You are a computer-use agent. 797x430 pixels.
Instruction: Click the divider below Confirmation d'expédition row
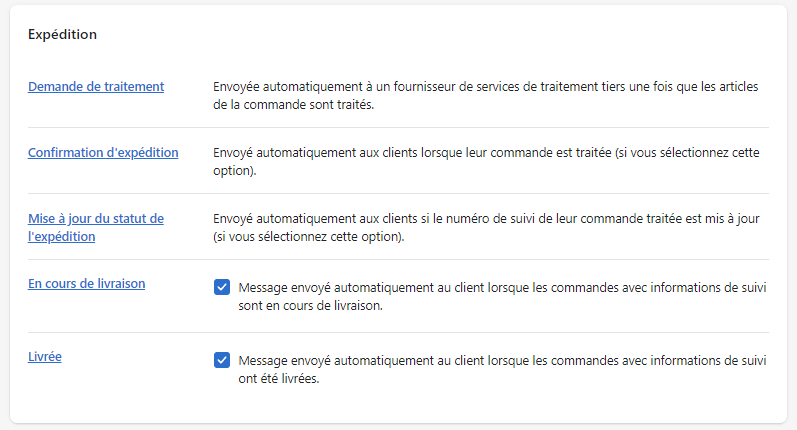pyautogui.click(x=398, y=194)
